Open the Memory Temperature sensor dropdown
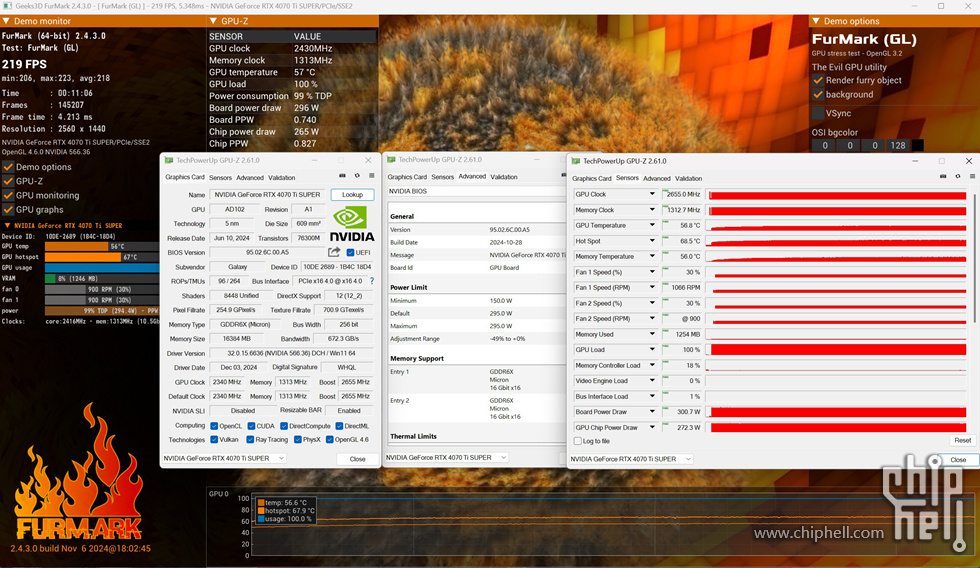The height and width of the screenshot is (568, 980). (x=652, y=256)
